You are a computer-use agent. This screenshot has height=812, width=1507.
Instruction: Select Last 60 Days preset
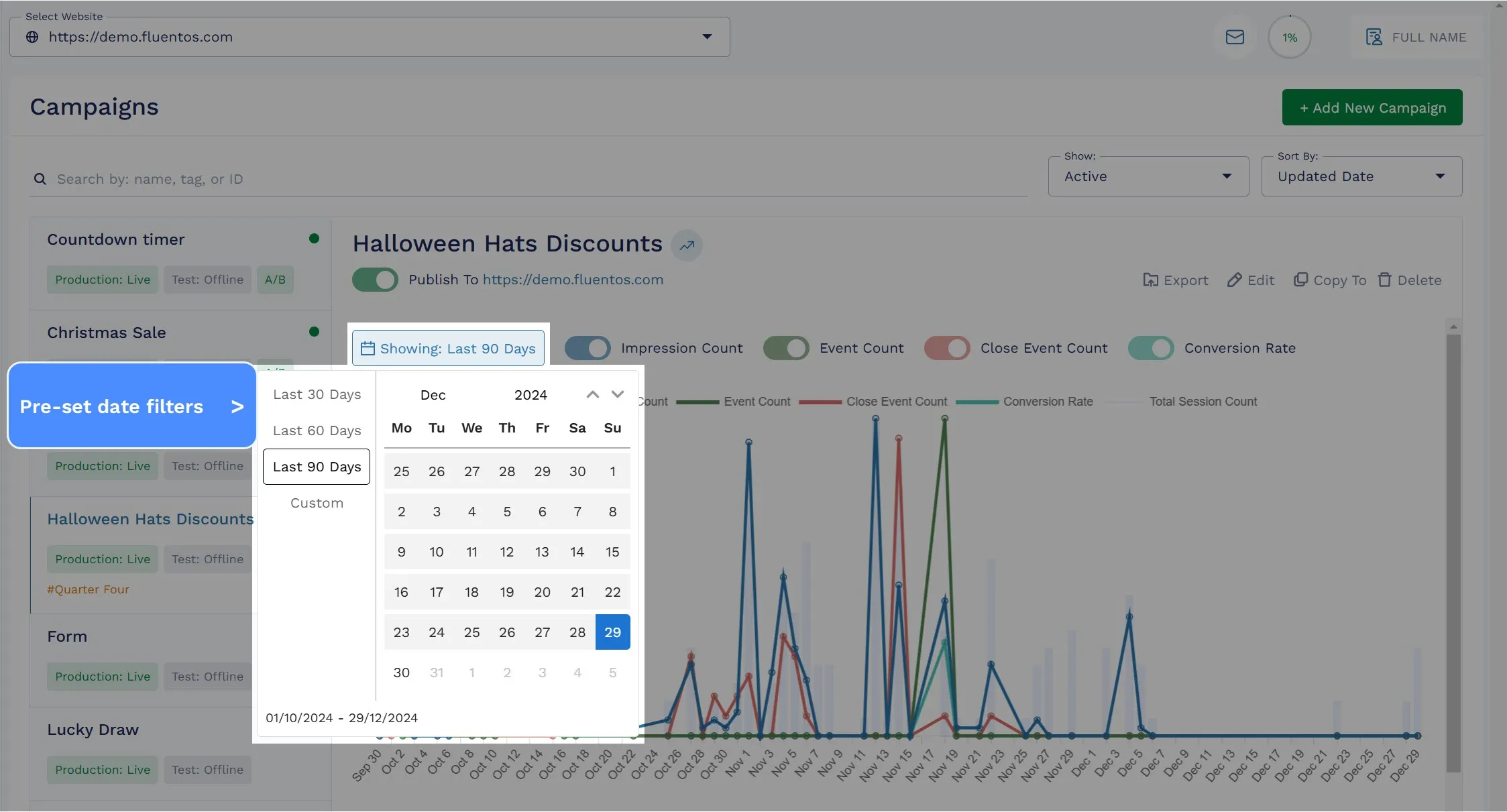pos(317,430)
